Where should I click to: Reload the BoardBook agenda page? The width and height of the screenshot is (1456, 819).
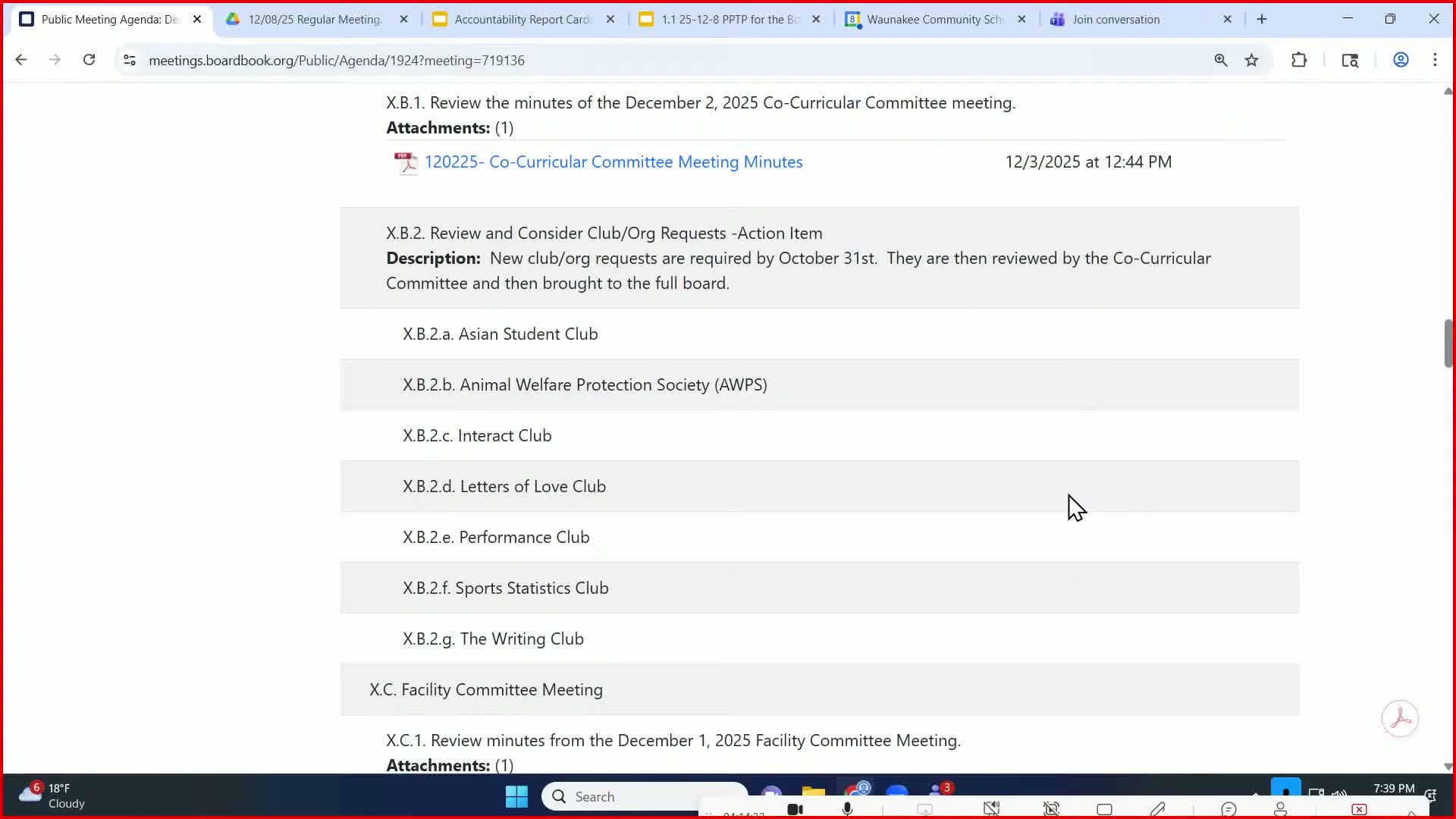[89, 60]
